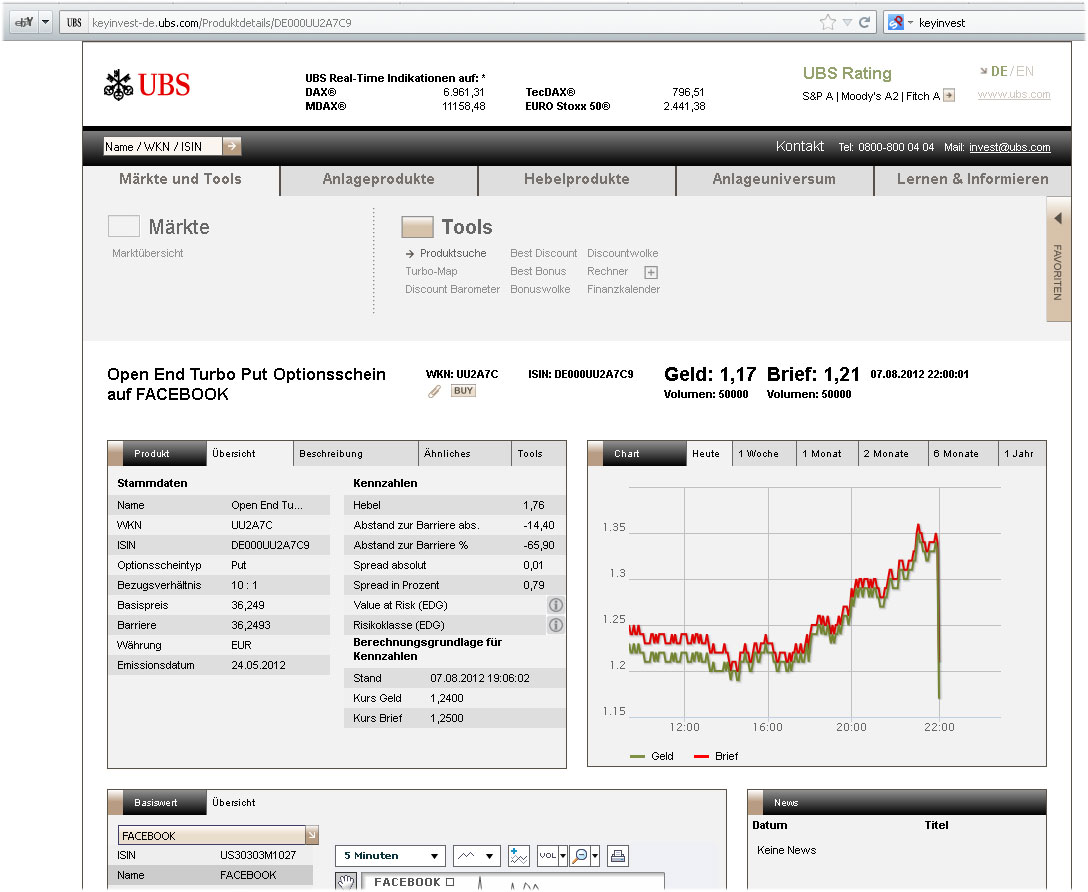Click the UBS logo
Image resolution: width=1088 pixels, height=892 pixels.
146,85
